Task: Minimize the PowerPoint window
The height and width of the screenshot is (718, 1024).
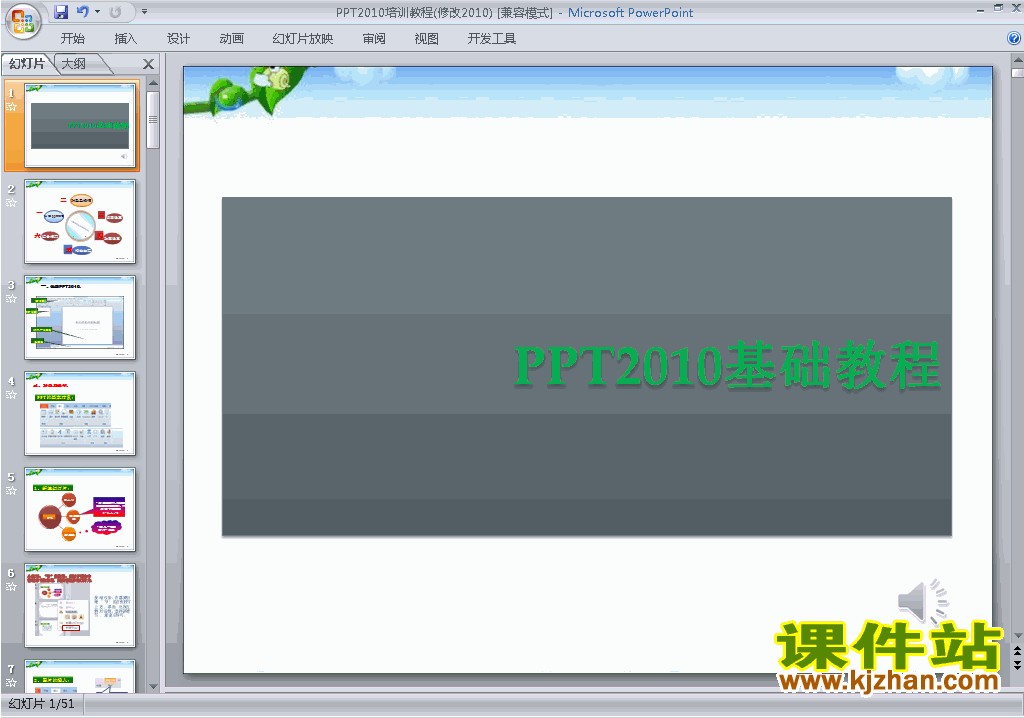Action: [x=980, y=10]
